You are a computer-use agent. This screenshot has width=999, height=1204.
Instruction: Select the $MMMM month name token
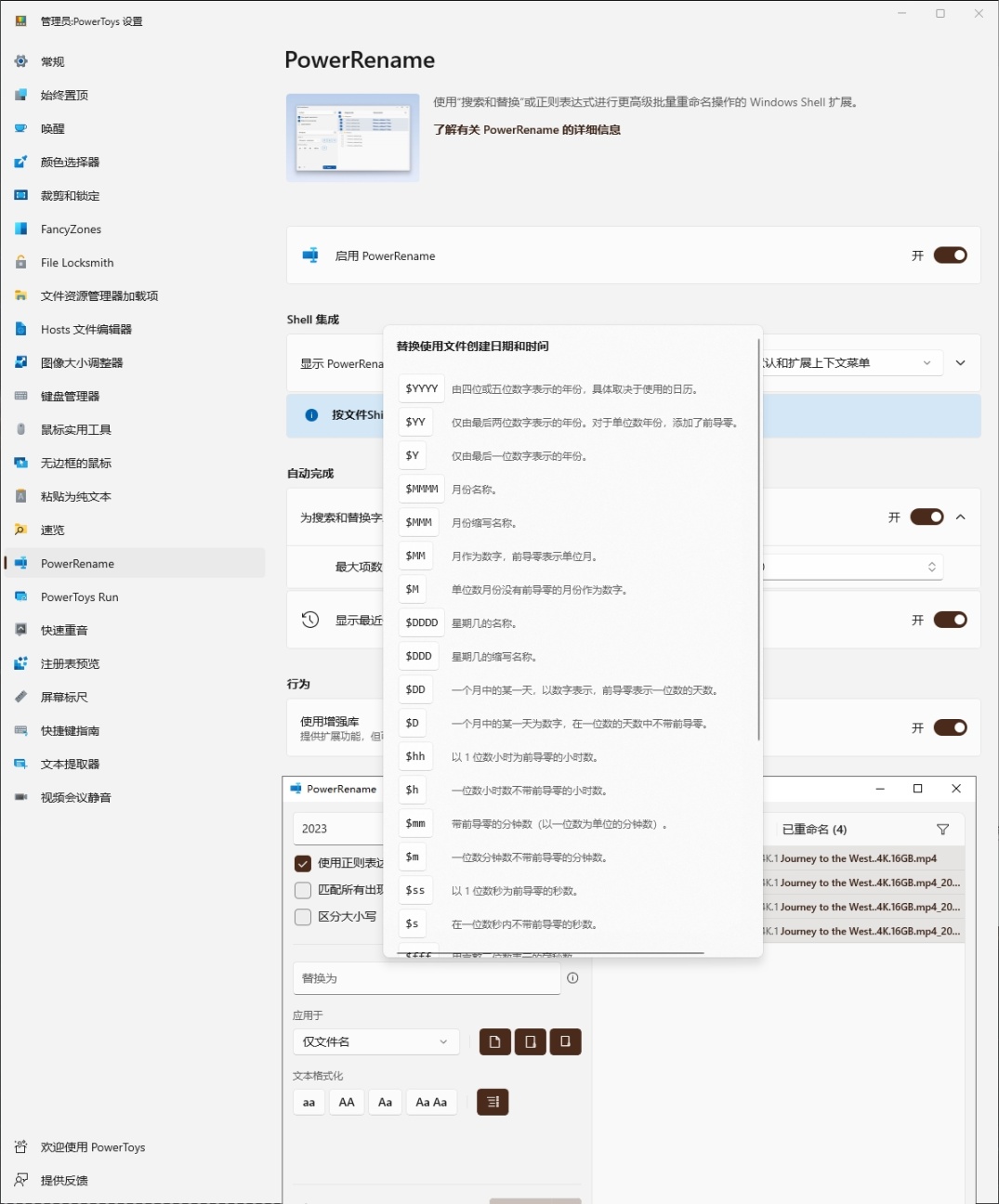[x=422, y=489]
